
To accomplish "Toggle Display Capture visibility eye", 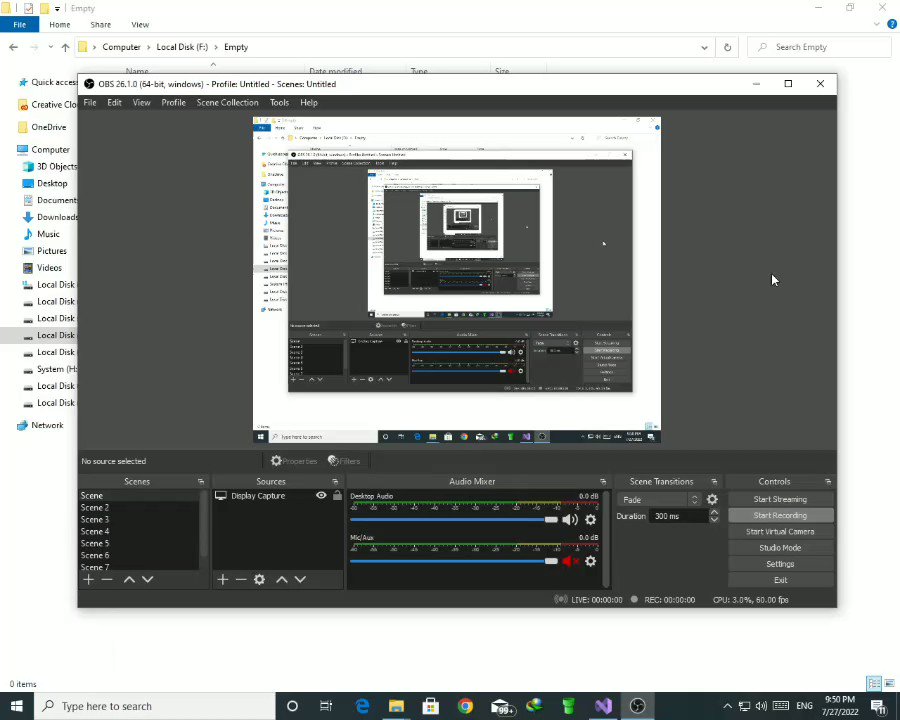I will point(321,496).
